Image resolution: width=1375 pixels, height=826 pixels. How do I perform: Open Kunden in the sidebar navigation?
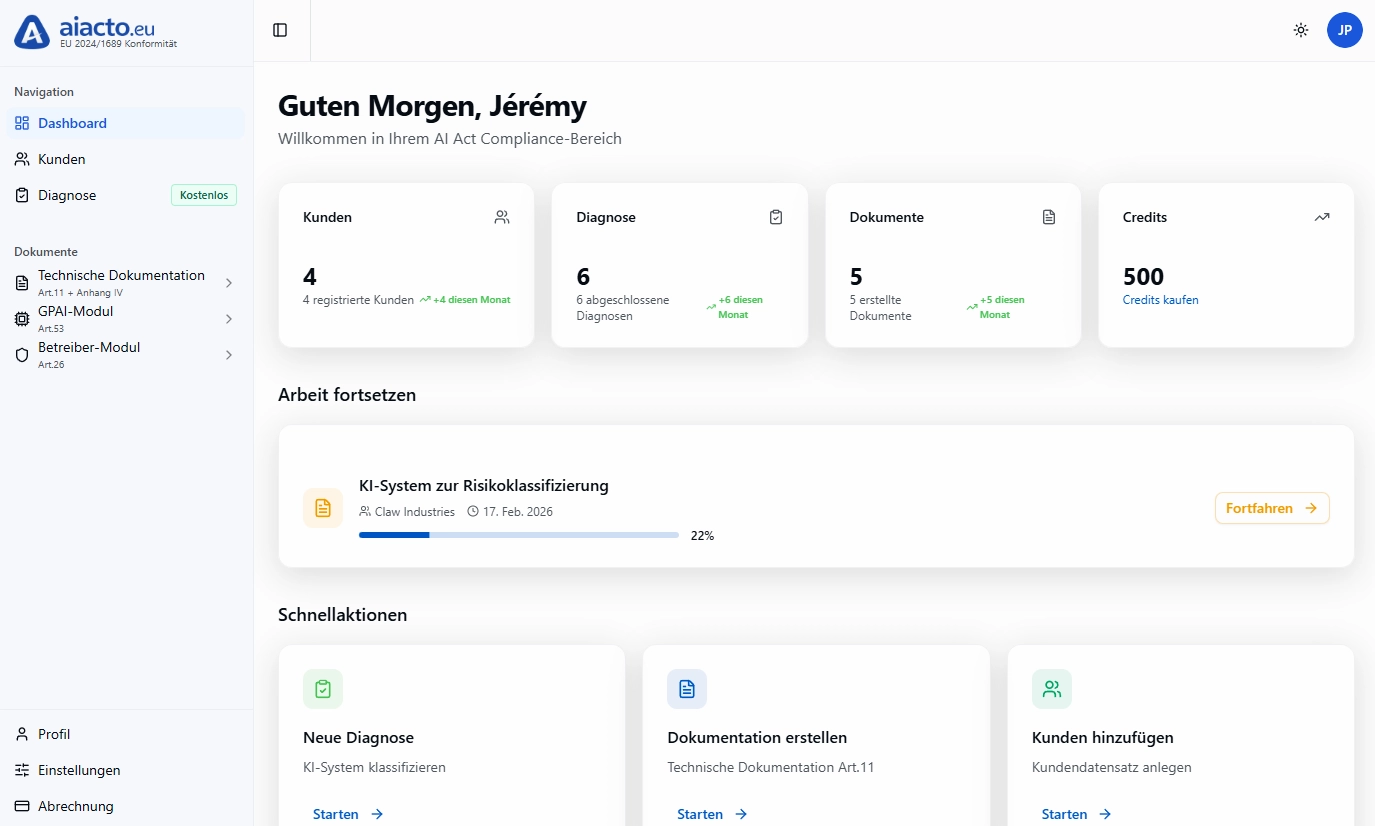[x=62, y=159]
